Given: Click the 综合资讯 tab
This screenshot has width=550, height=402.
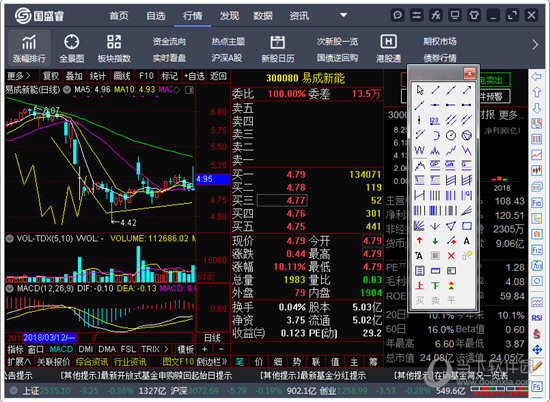Looking at the screenshot, I should point(92,361).
